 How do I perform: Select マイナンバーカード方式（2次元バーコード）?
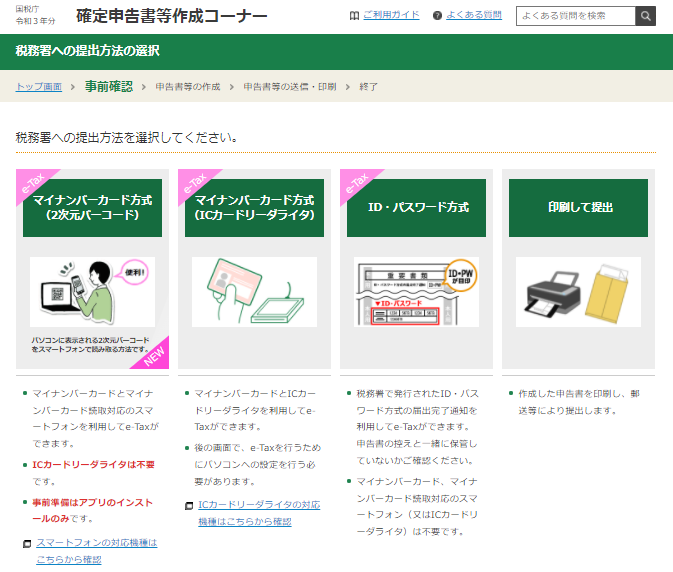click(x=92, y=208)
